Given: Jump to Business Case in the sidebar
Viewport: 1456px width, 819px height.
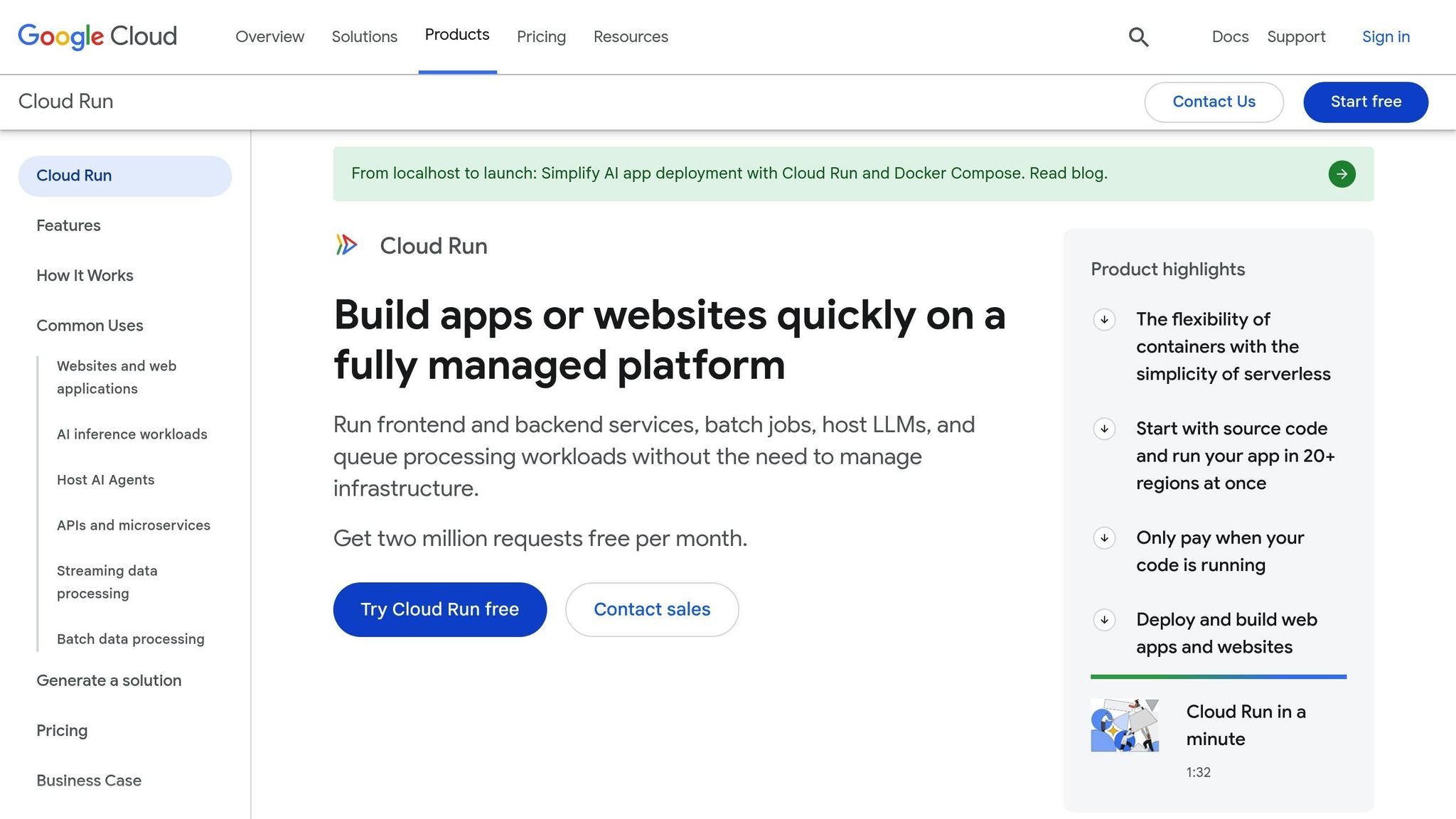Looking at the screenshot, I should (89, 780).
